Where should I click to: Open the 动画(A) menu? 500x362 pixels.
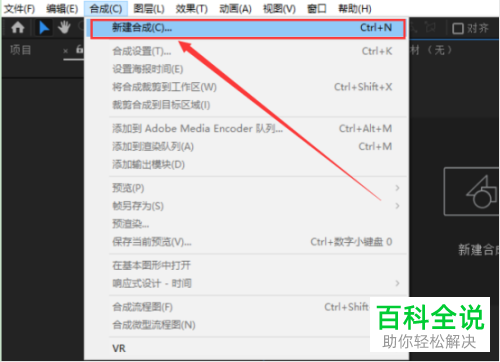[235, 9]
